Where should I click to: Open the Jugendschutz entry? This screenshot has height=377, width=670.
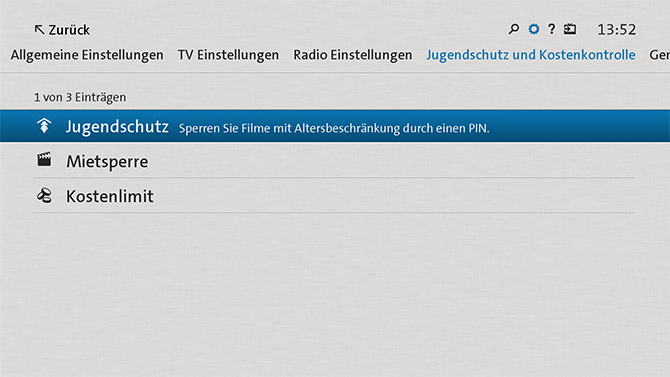pos(335,126)
